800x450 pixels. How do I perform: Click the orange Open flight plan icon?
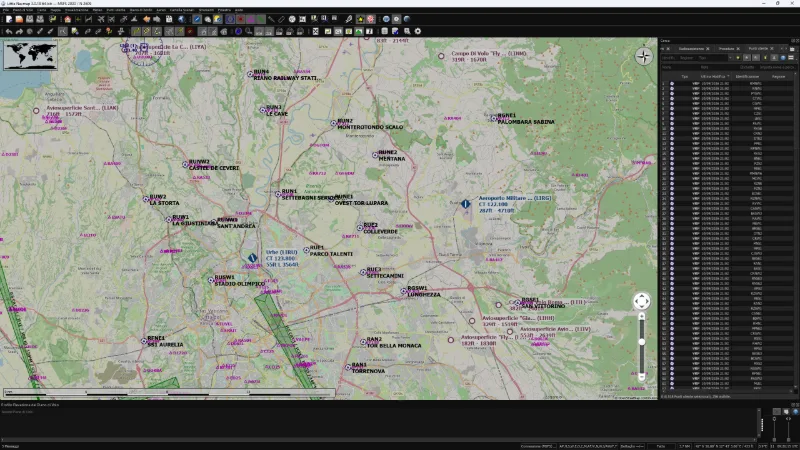coord(19,19)
